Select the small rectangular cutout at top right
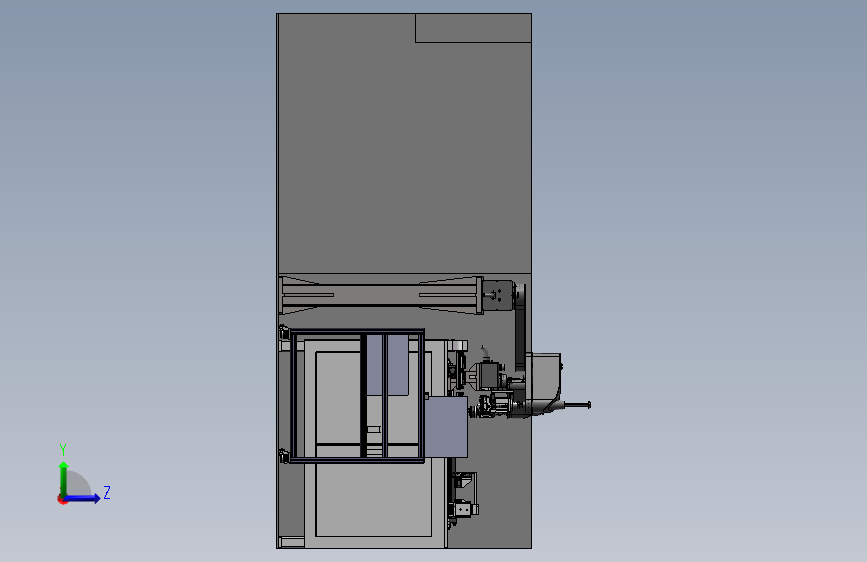 473,28
